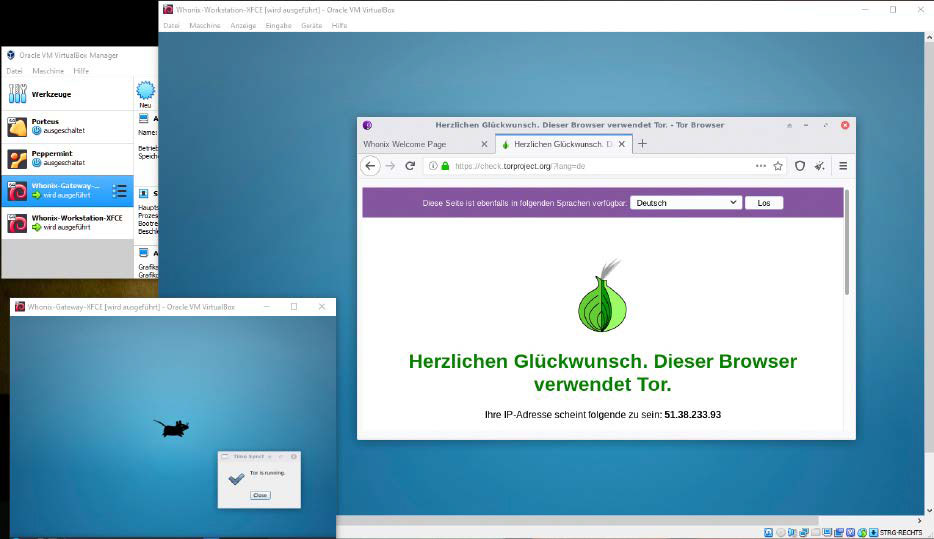934x539 pixels.
Task: Open Eingabe menu in Workstation VM window
Action: tap(278, 26)
